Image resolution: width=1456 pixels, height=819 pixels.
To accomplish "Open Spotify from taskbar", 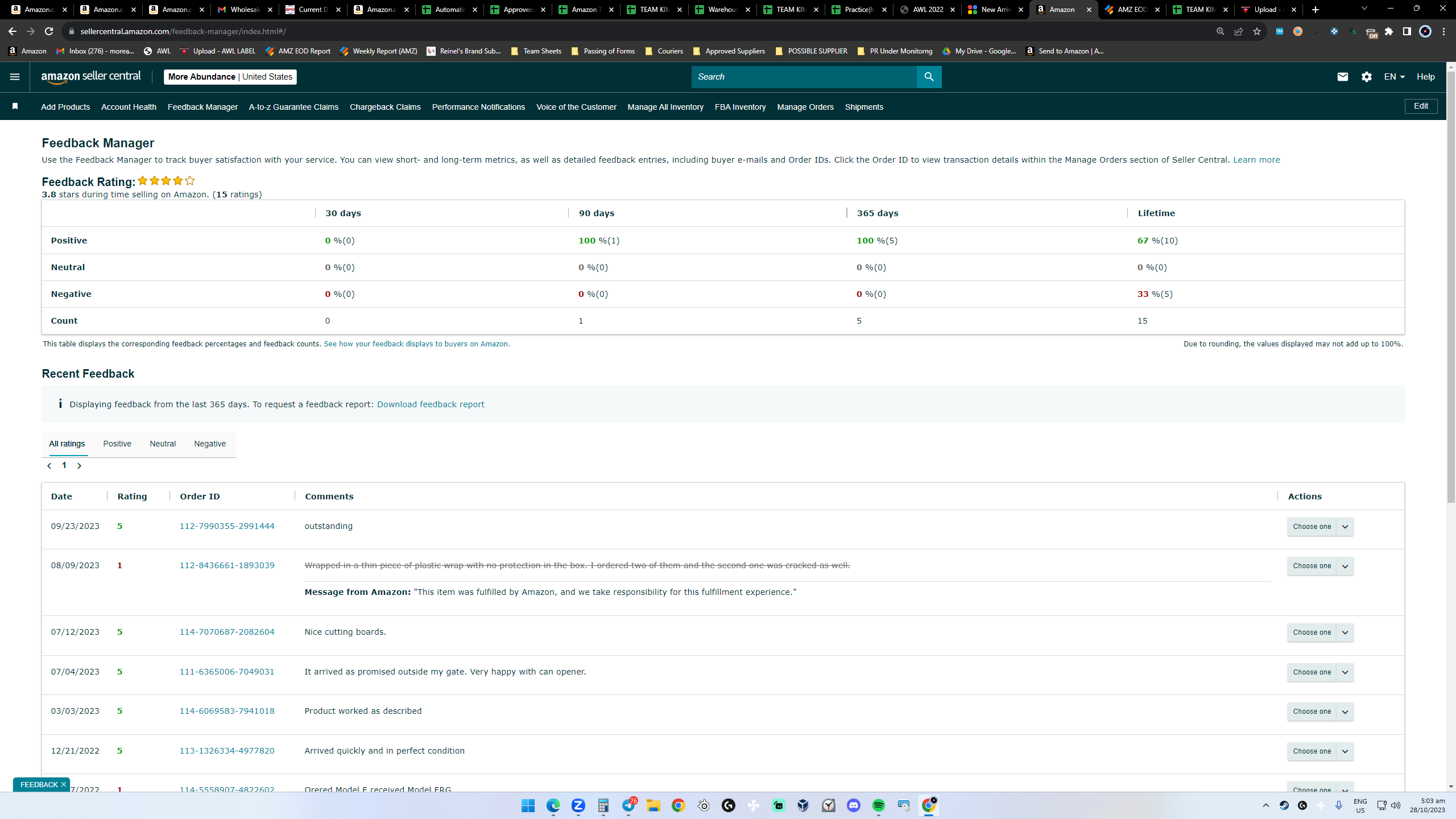I will click(879, 805).
